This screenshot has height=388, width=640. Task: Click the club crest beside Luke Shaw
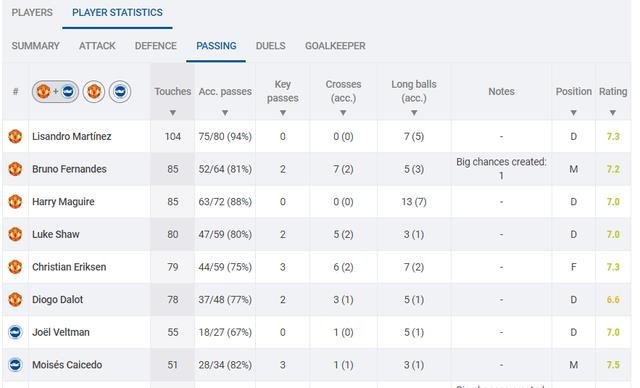(15, 234)
